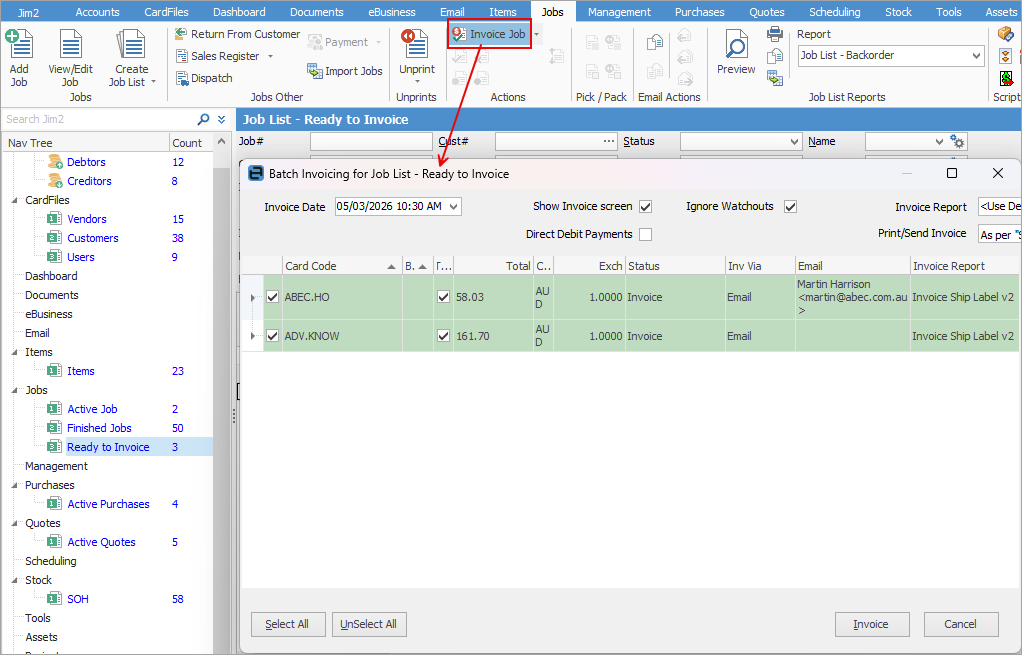Click the search magnifier in Search Jim2

pos(203,119)
